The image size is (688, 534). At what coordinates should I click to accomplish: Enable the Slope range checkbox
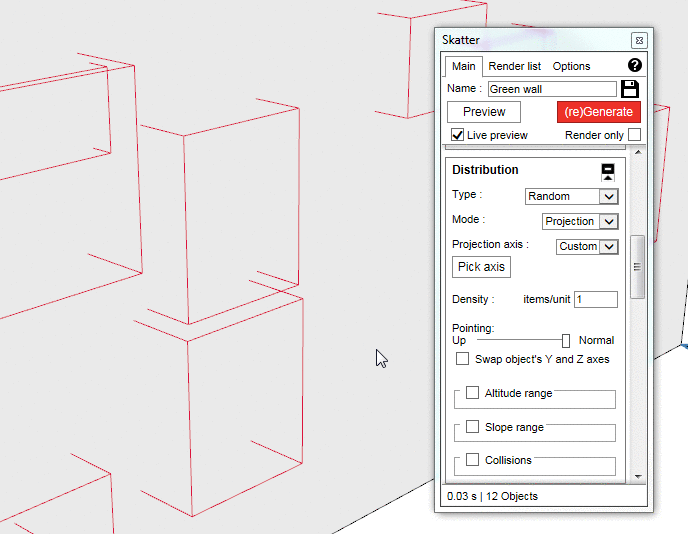(472, 427)
